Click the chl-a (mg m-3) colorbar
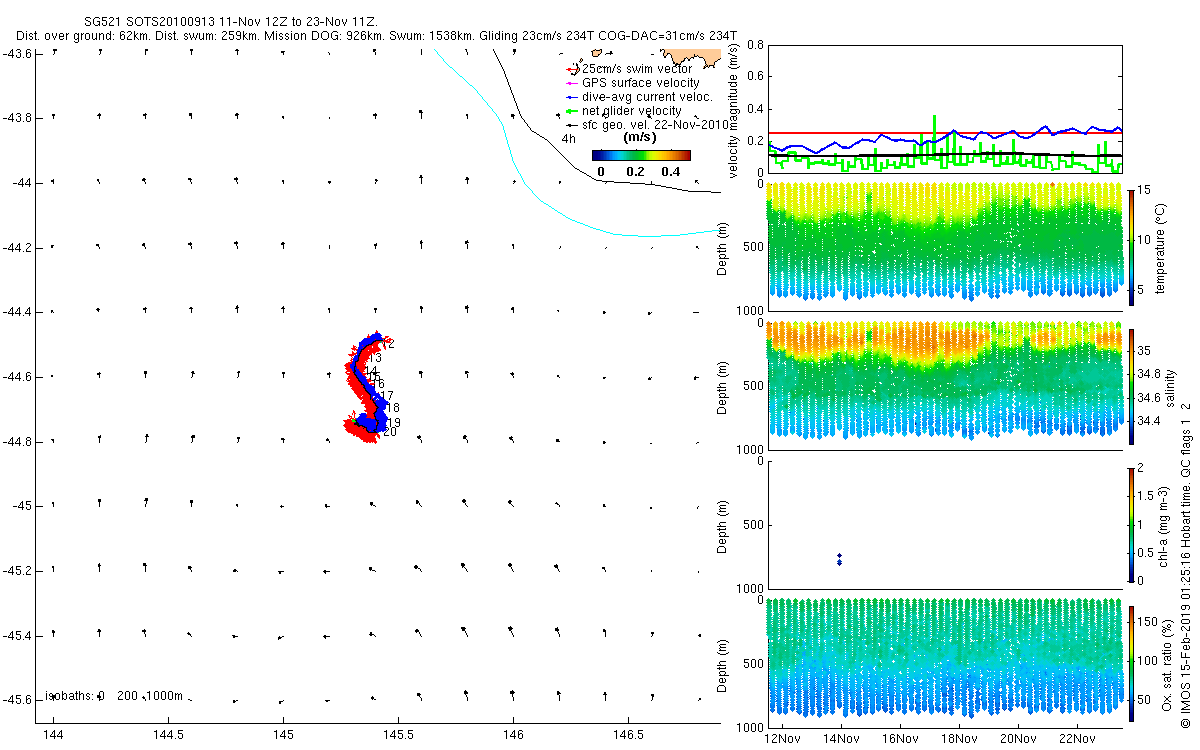The height and width of the screenshot is (750, 1200). [x=1131, y=524]
